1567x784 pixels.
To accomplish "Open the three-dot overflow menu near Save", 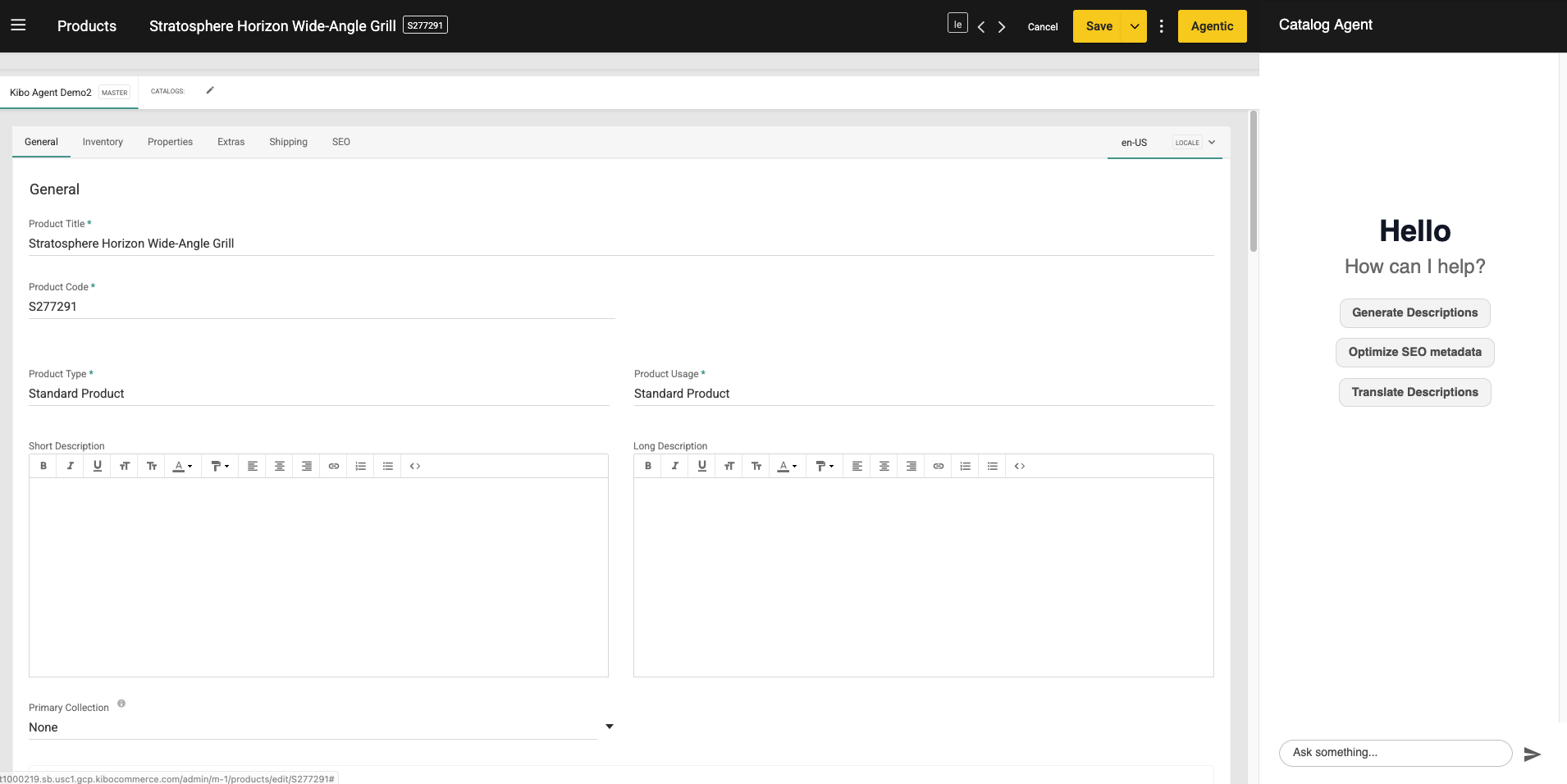I will pyautogui.click(x=1161, y=25).
